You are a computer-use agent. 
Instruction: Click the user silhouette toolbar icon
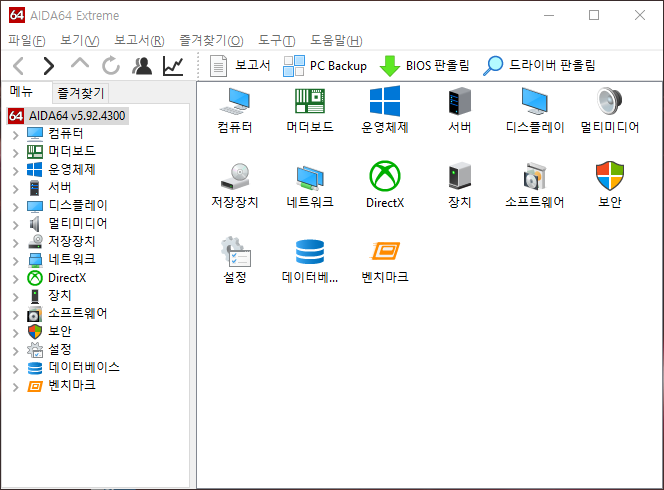click(x=142, y=66)
